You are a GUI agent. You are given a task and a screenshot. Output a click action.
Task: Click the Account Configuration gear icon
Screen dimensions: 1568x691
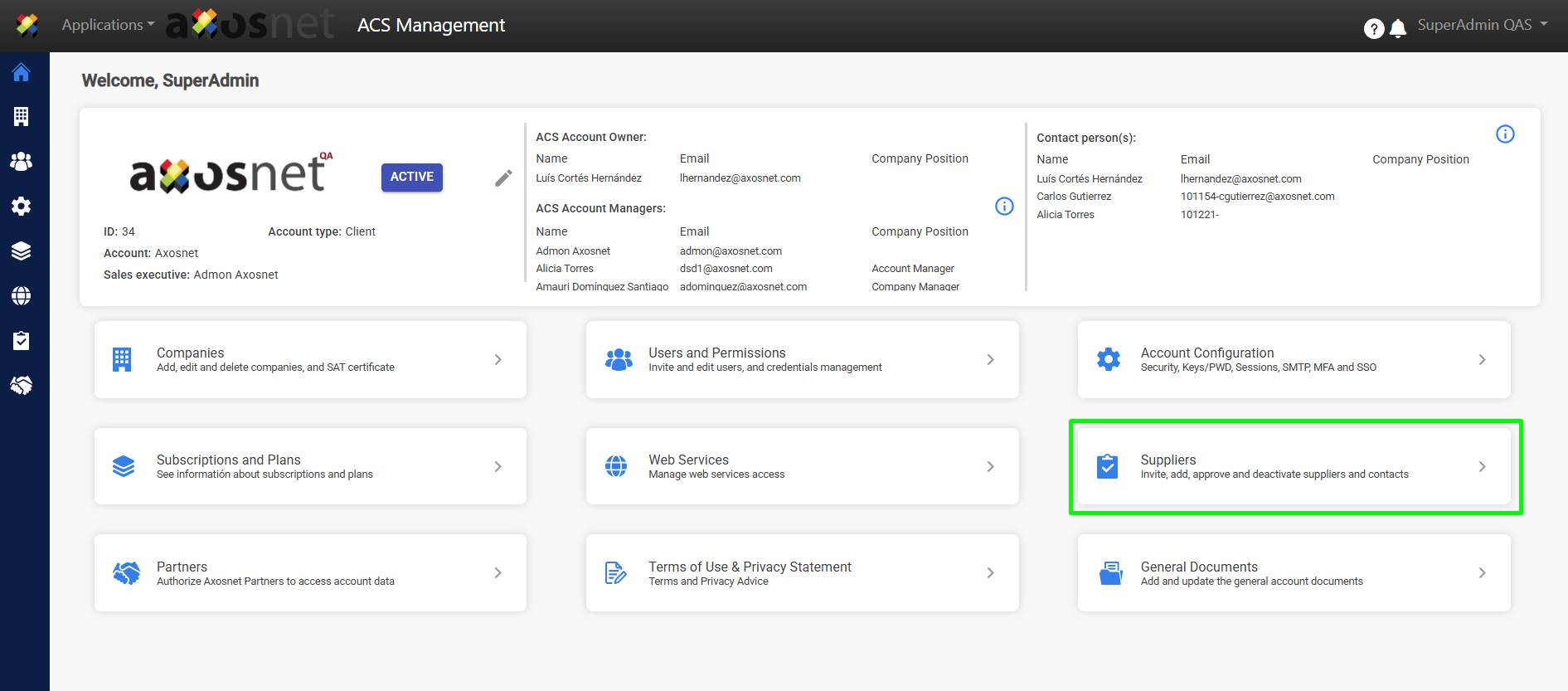1109,359
